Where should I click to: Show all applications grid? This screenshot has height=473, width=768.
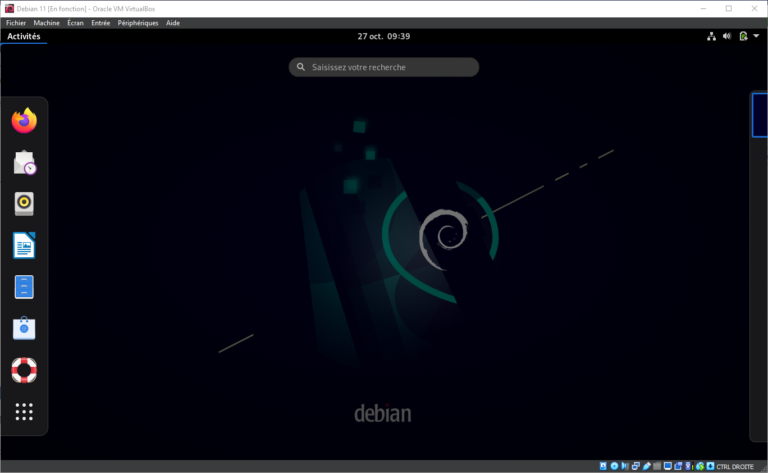(24, 412)
